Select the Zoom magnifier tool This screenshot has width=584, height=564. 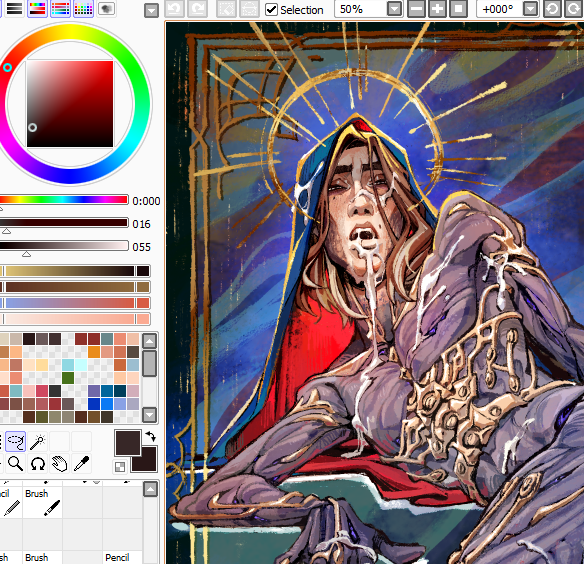click(16, 464)
